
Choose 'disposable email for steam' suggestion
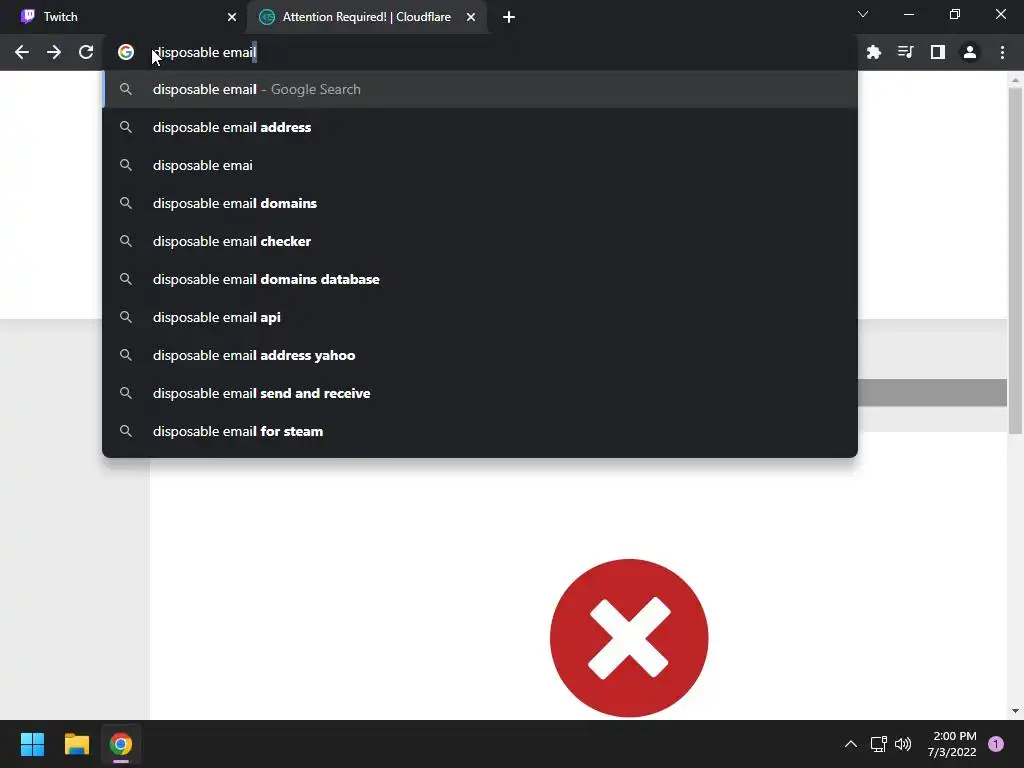pos(480,431)
